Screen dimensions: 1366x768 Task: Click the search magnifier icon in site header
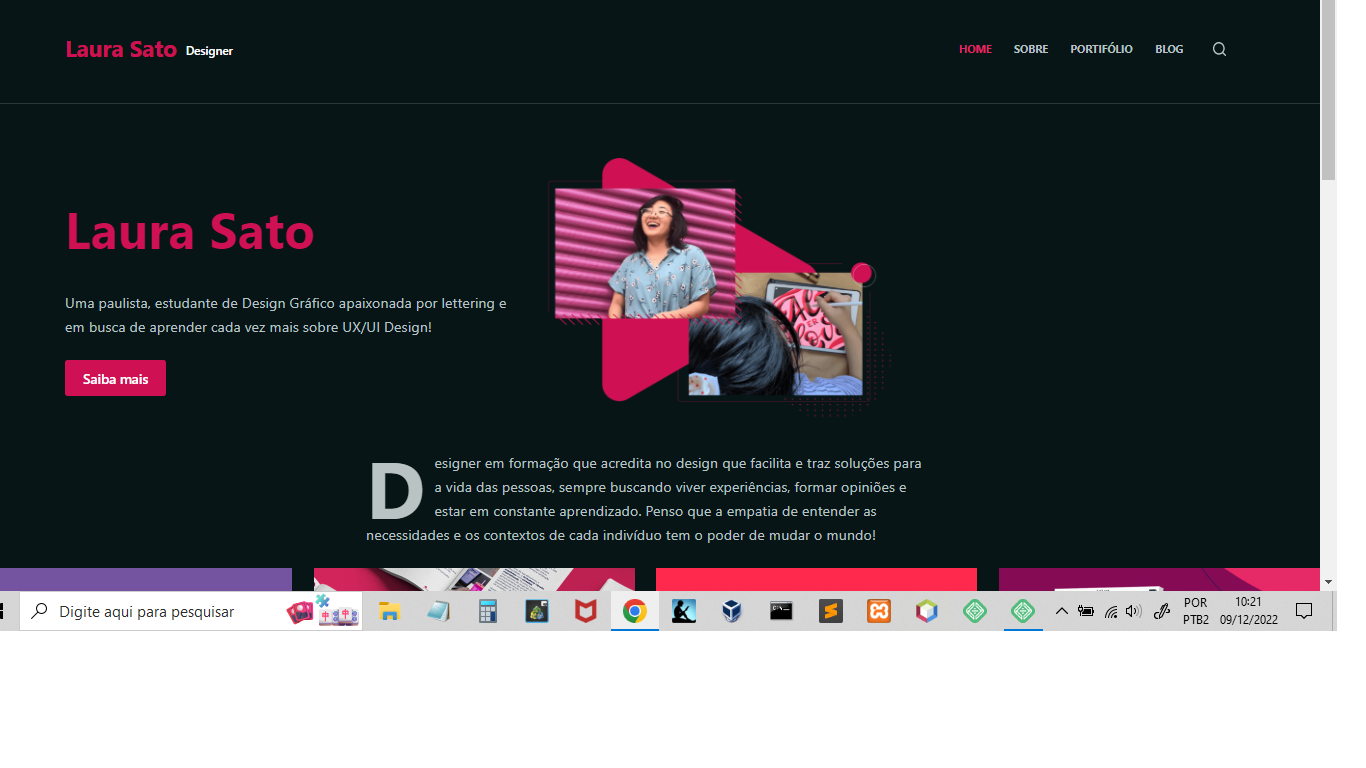pyautogui.click(x=1219, y=49)
